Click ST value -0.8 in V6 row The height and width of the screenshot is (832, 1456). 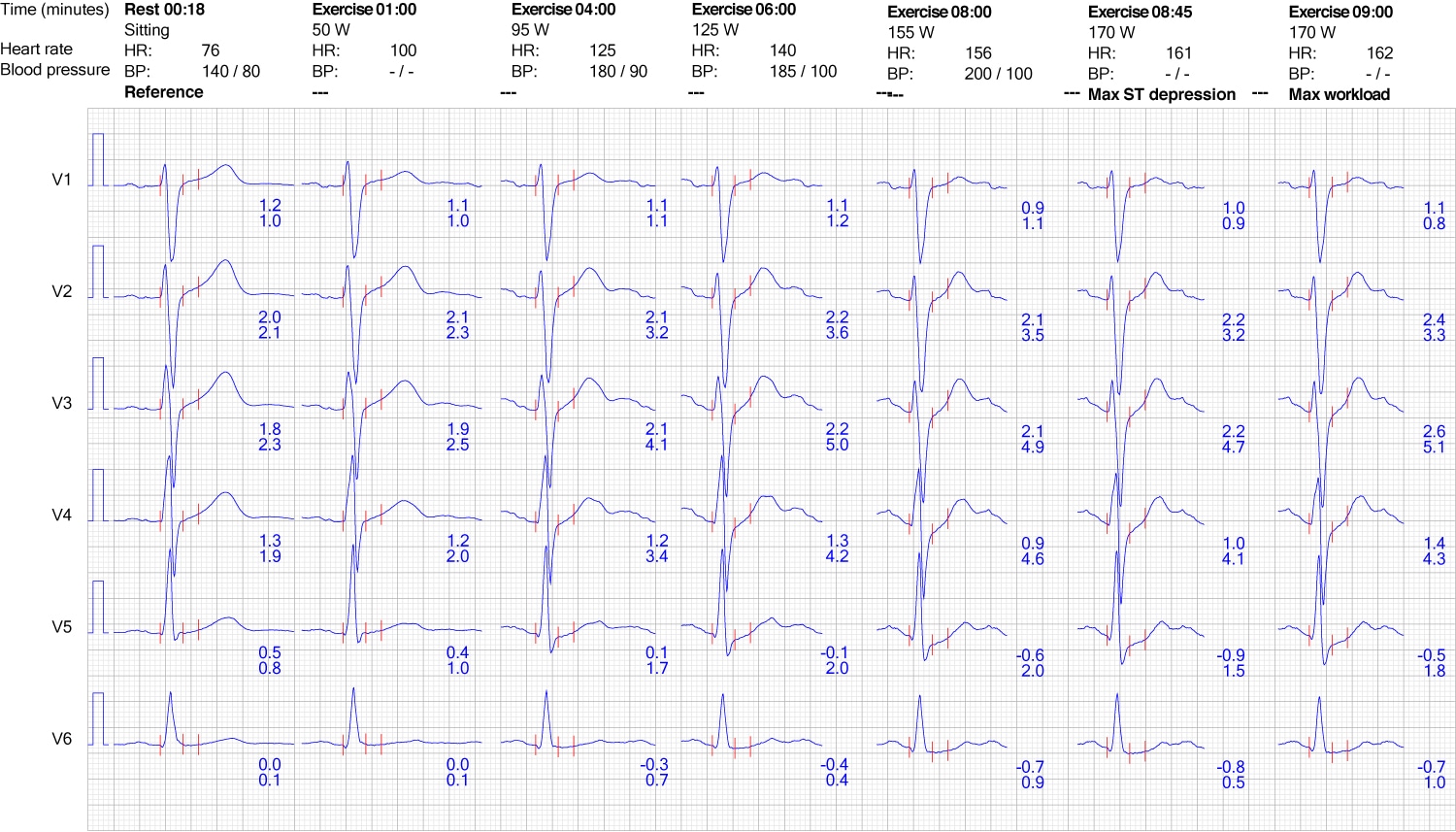pos(1231,767)
